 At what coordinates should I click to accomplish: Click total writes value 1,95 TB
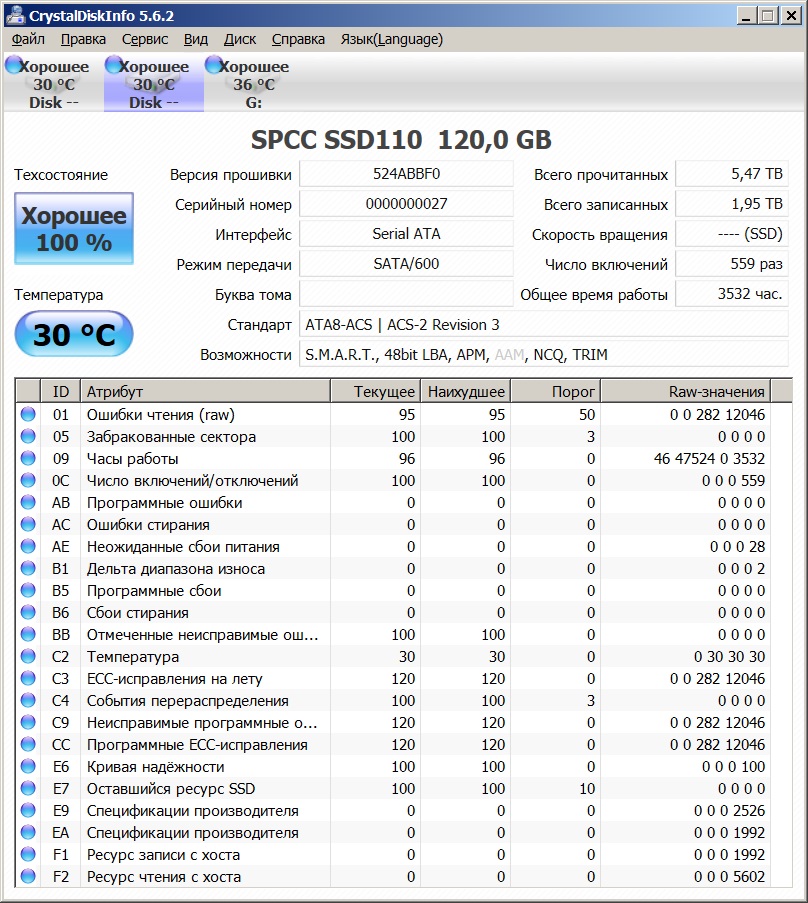pos(731,204)
